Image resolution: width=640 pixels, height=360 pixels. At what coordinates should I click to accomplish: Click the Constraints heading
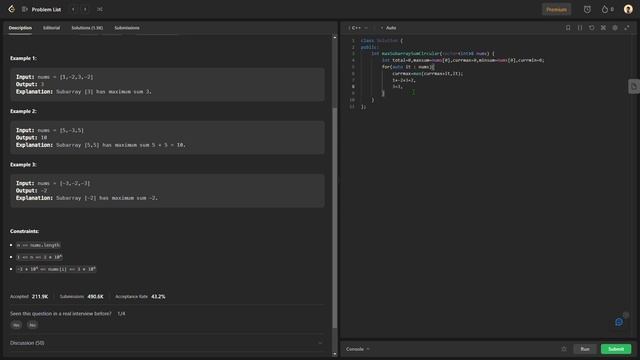24,231
